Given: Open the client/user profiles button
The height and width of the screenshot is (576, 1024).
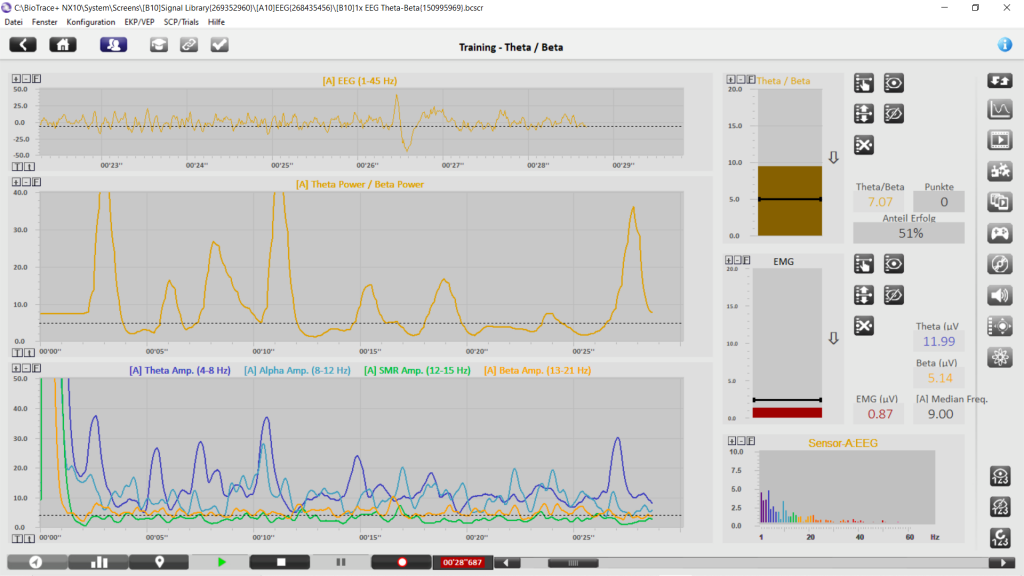Looking at the screenshot, I should 114,44.
